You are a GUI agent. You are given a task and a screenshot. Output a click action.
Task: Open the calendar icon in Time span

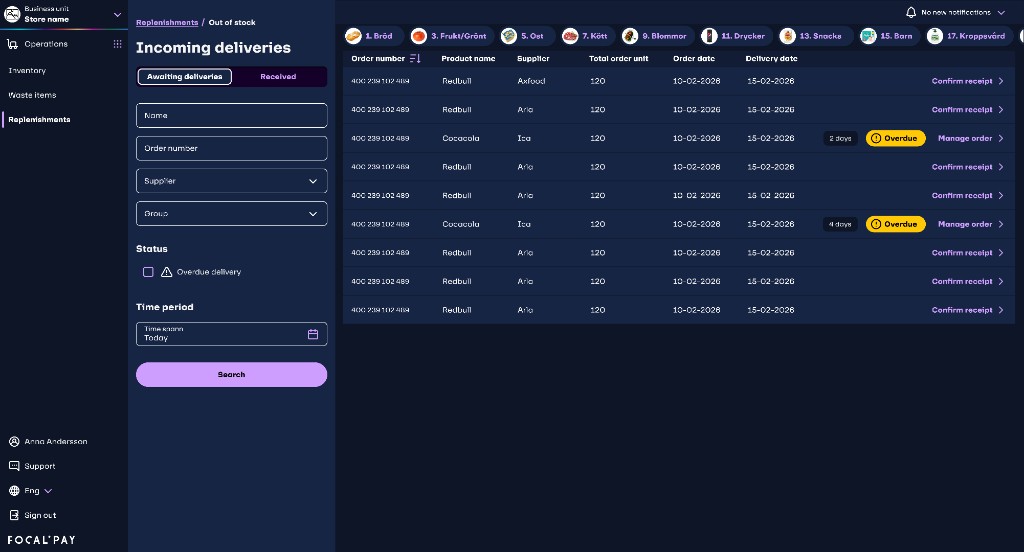pyautogui.click(x=313, y=334)
